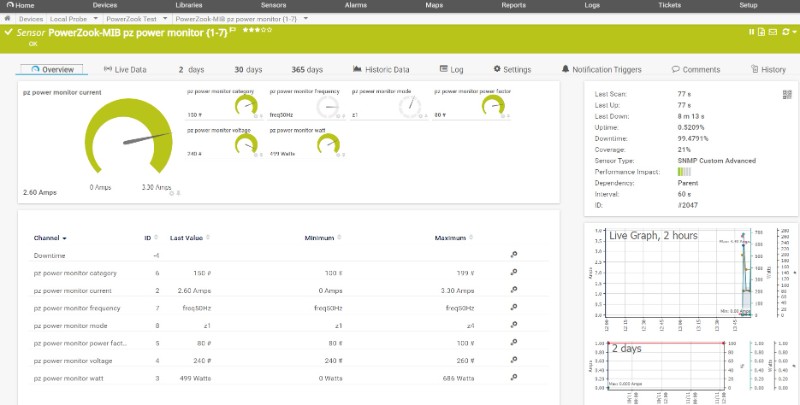Screen dimensions: 800x405
Task: Sort table by ID column
Action: pos(151,238)
